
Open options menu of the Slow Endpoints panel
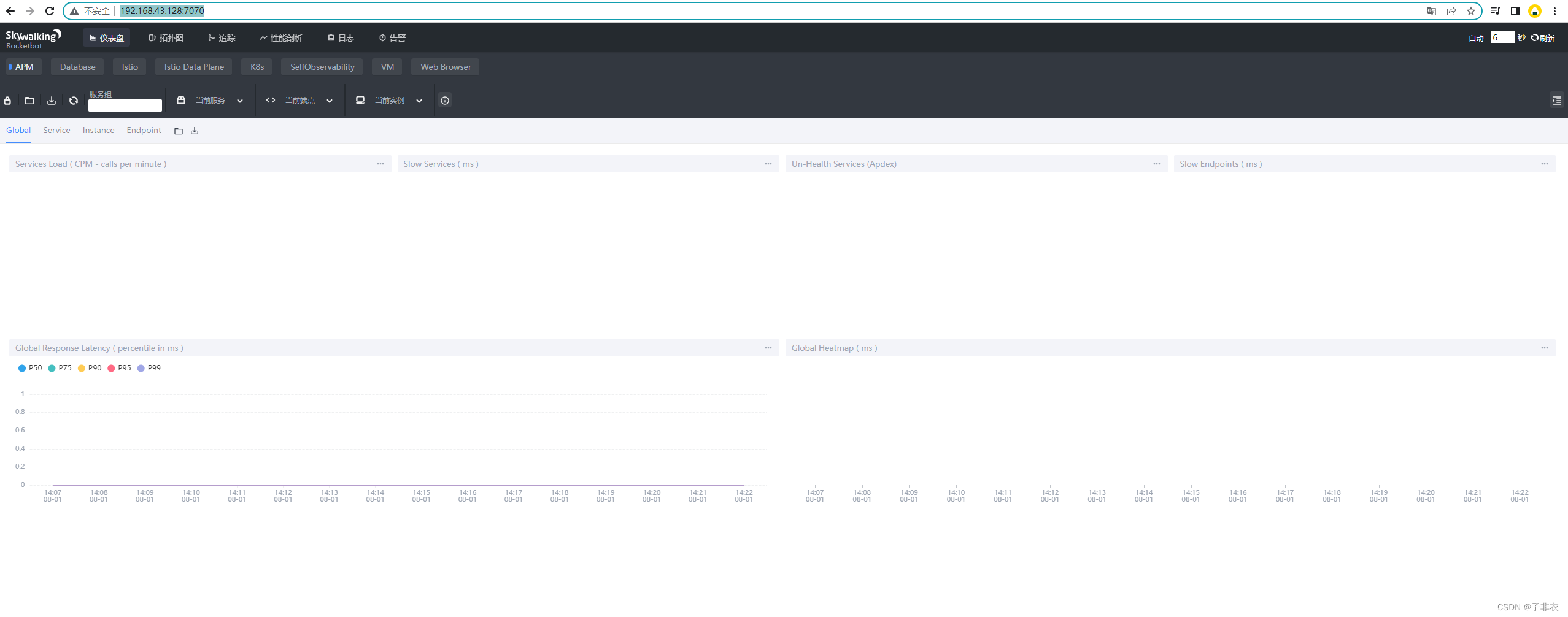tap(1545, 164)
